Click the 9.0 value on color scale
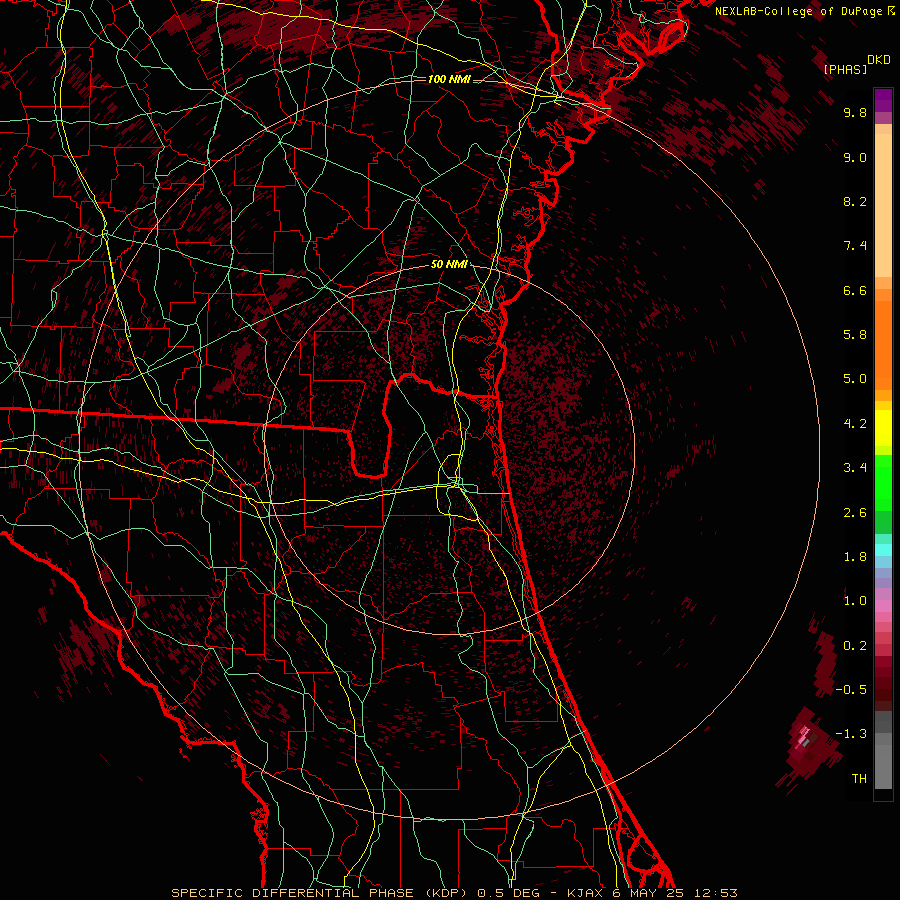 pos(855,157)
